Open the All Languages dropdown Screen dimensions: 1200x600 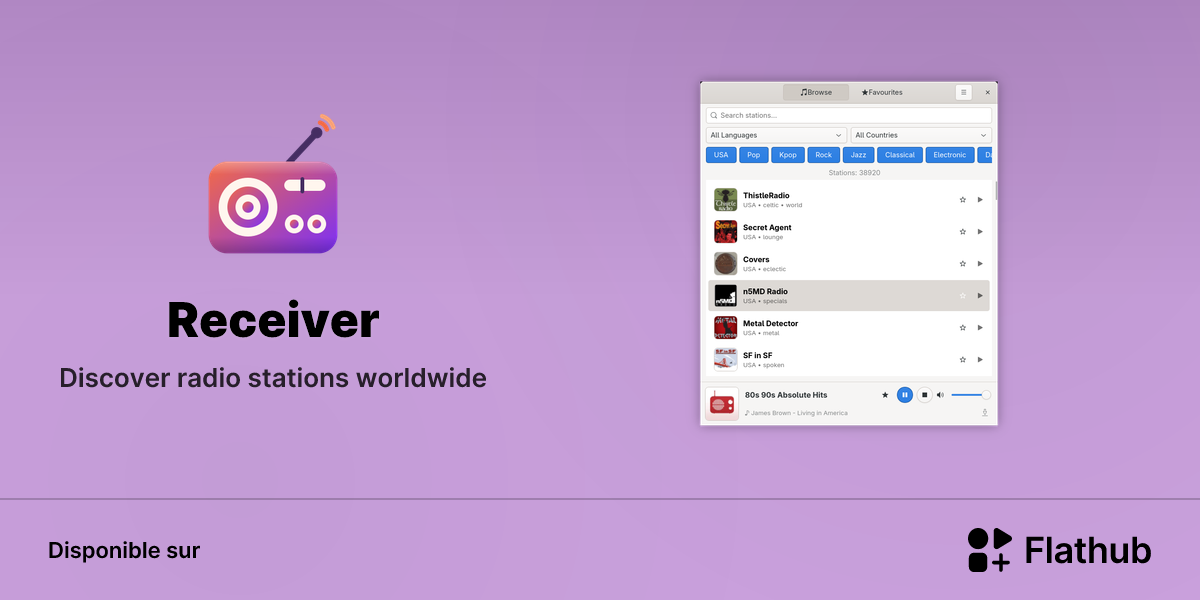coord(777,135)
